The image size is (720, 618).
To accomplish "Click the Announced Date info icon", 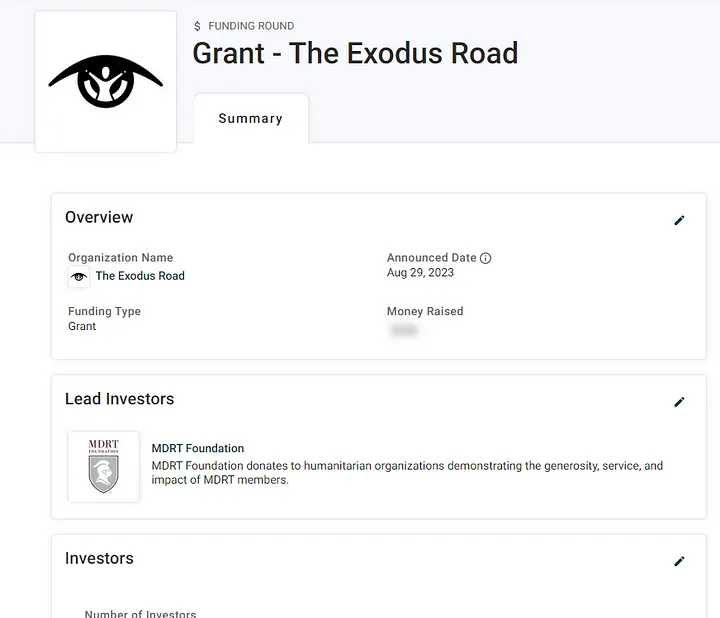I will [486, 258].
